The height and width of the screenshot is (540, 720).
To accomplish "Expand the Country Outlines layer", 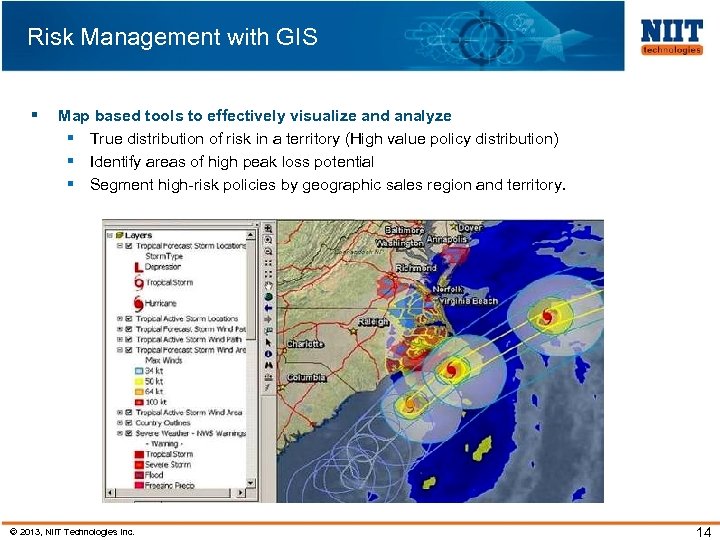I will click(x=120, y=423).
